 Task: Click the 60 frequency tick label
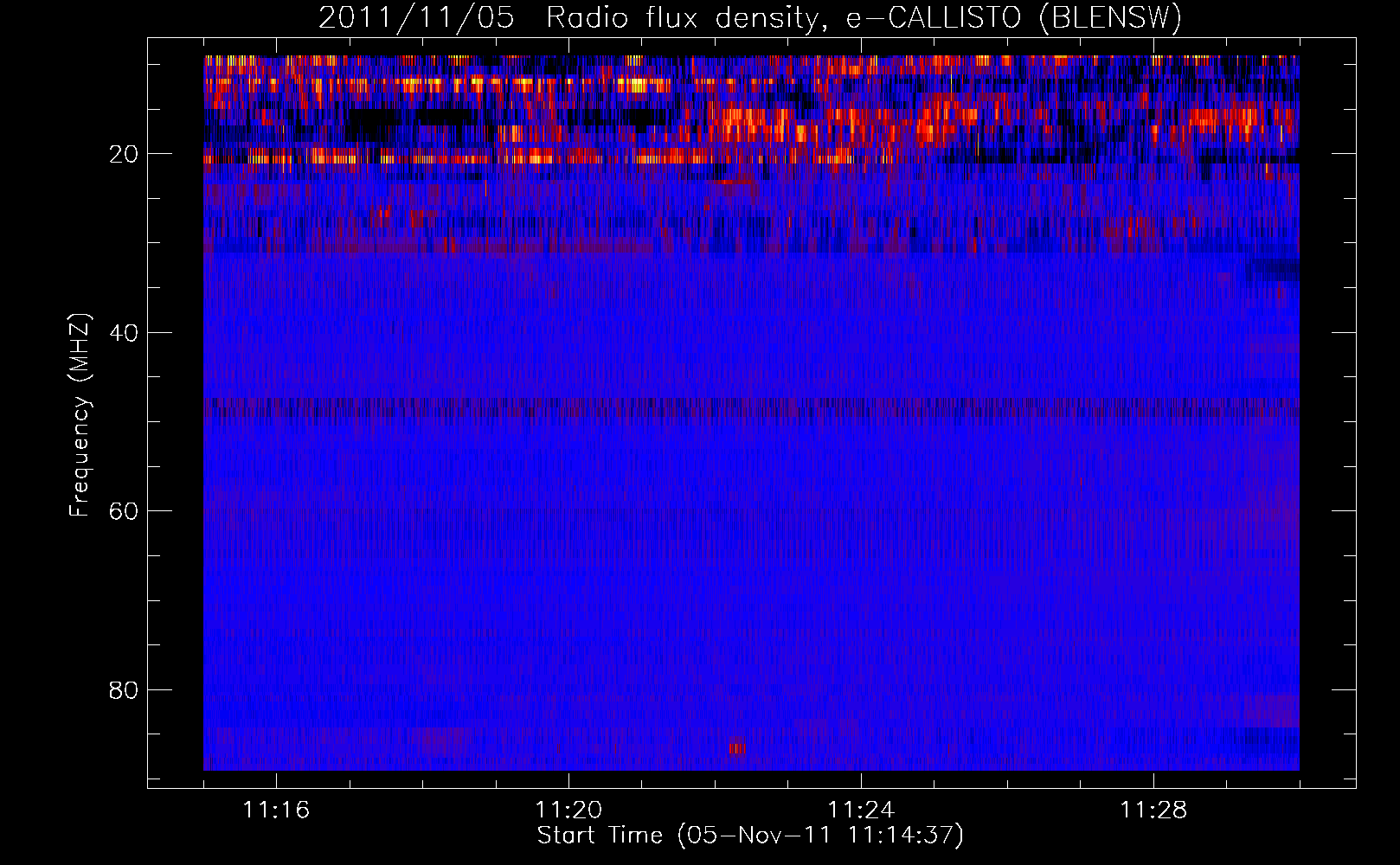[x=124, y=511]
